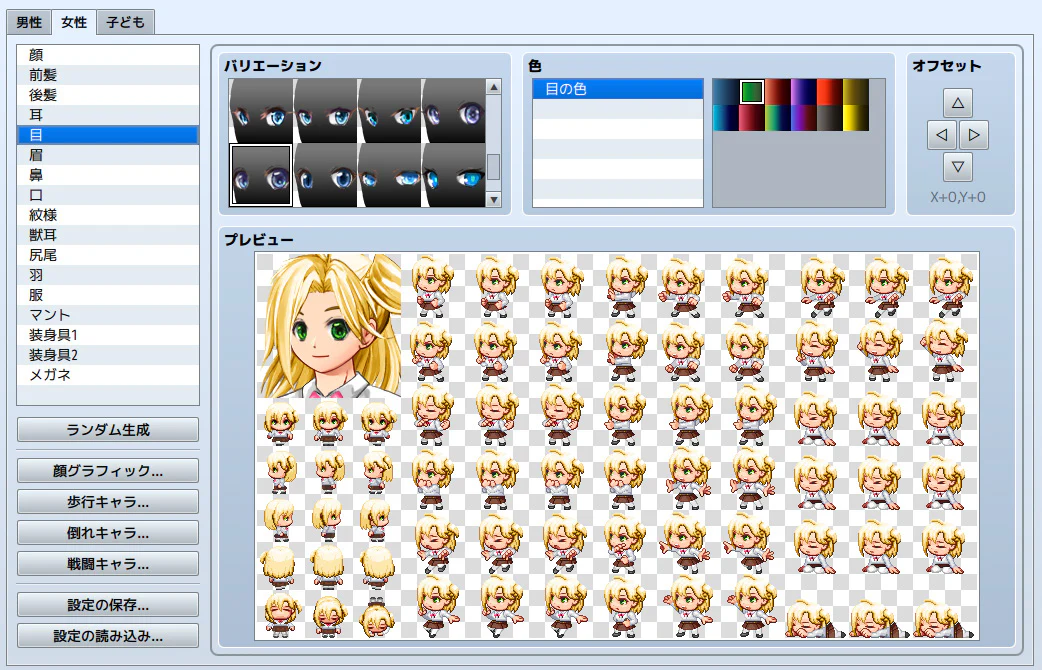Switch to the 男性 tab
The height and width of the screenshot is (670, 1042).
click(29, 22)
